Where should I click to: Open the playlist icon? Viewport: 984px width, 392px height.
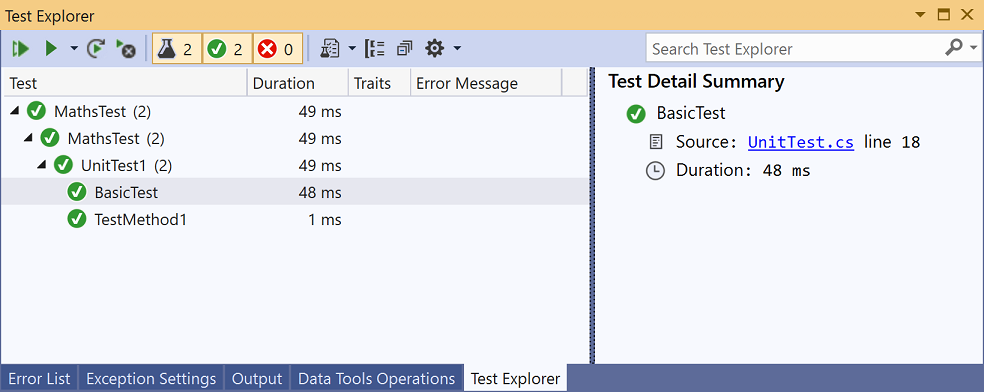pyautogui.click(x=330, y=49)
